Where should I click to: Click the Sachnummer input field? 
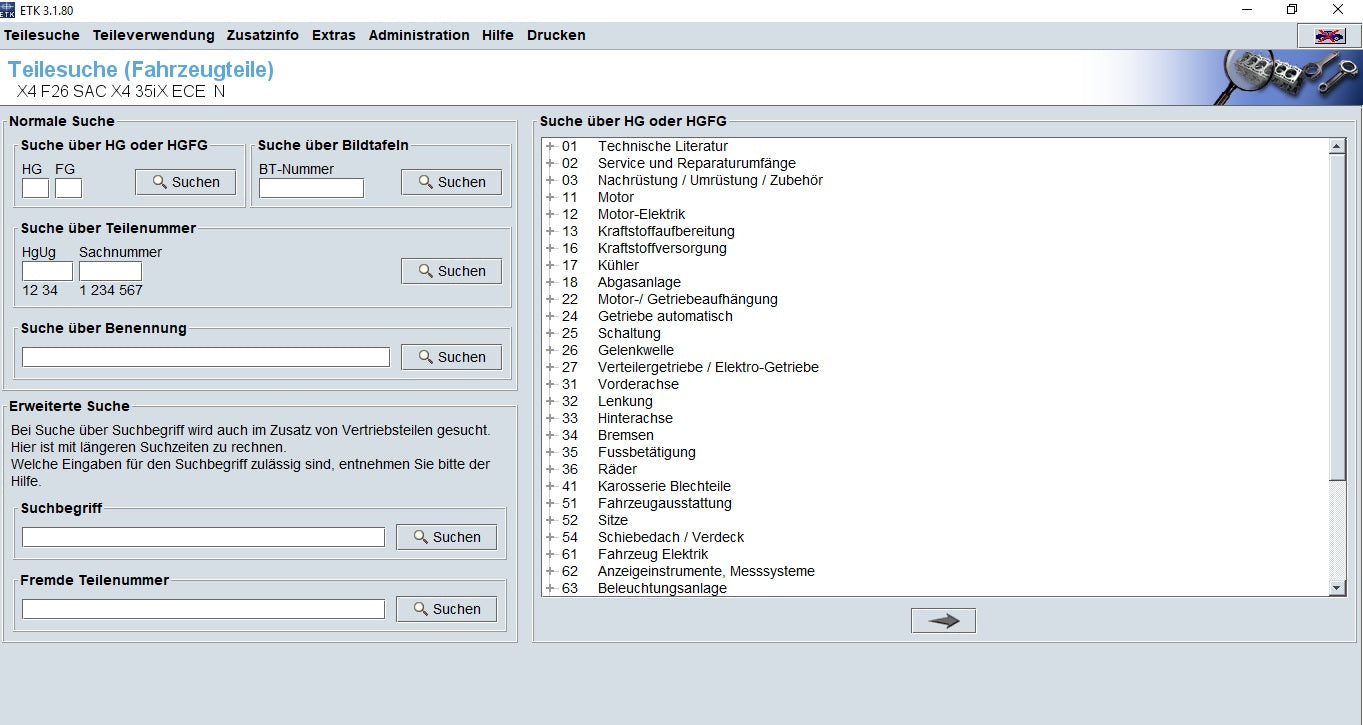[x=110, y=271]
